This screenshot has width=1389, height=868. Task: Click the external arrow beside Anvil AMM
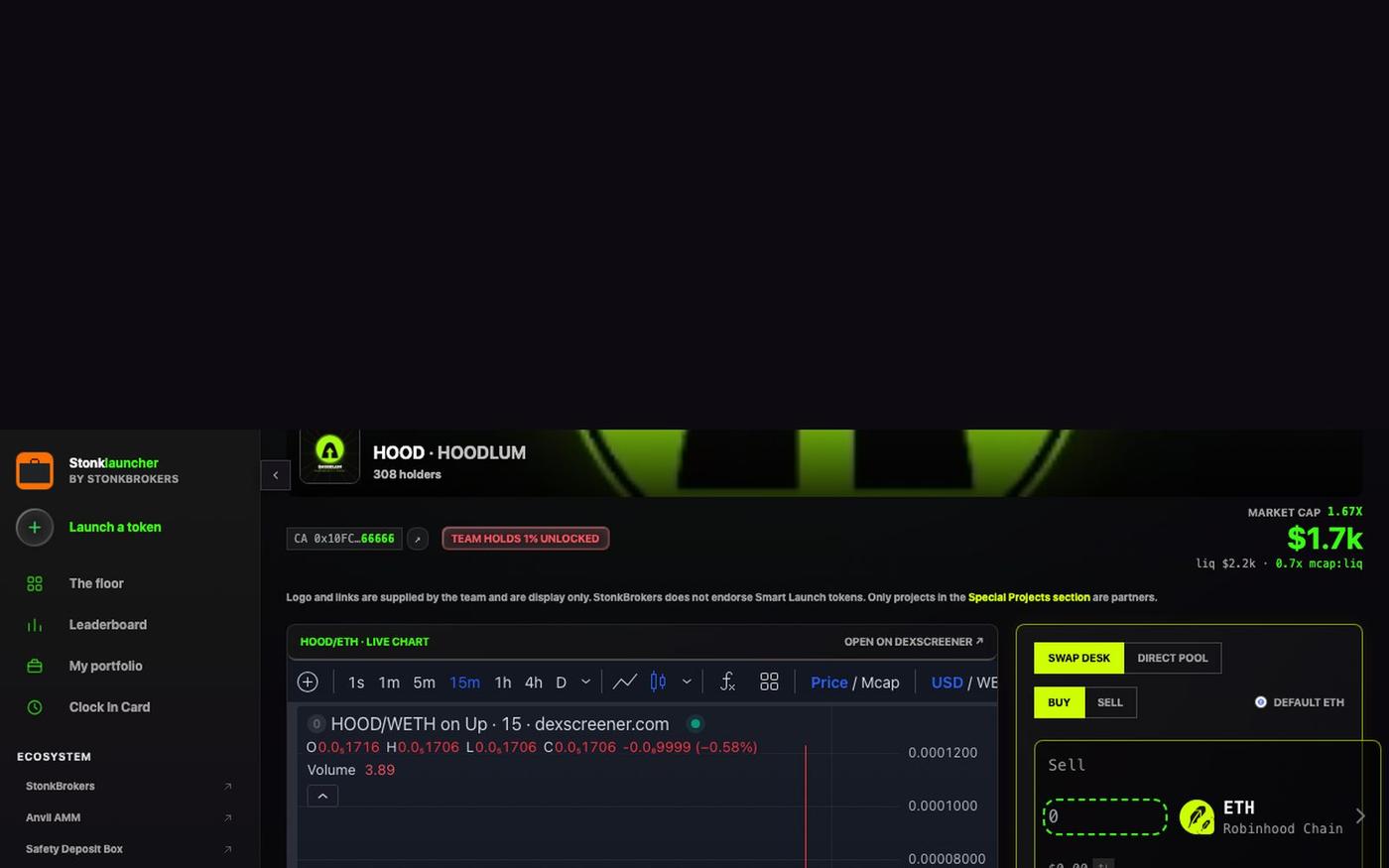[x=227, y=818]
